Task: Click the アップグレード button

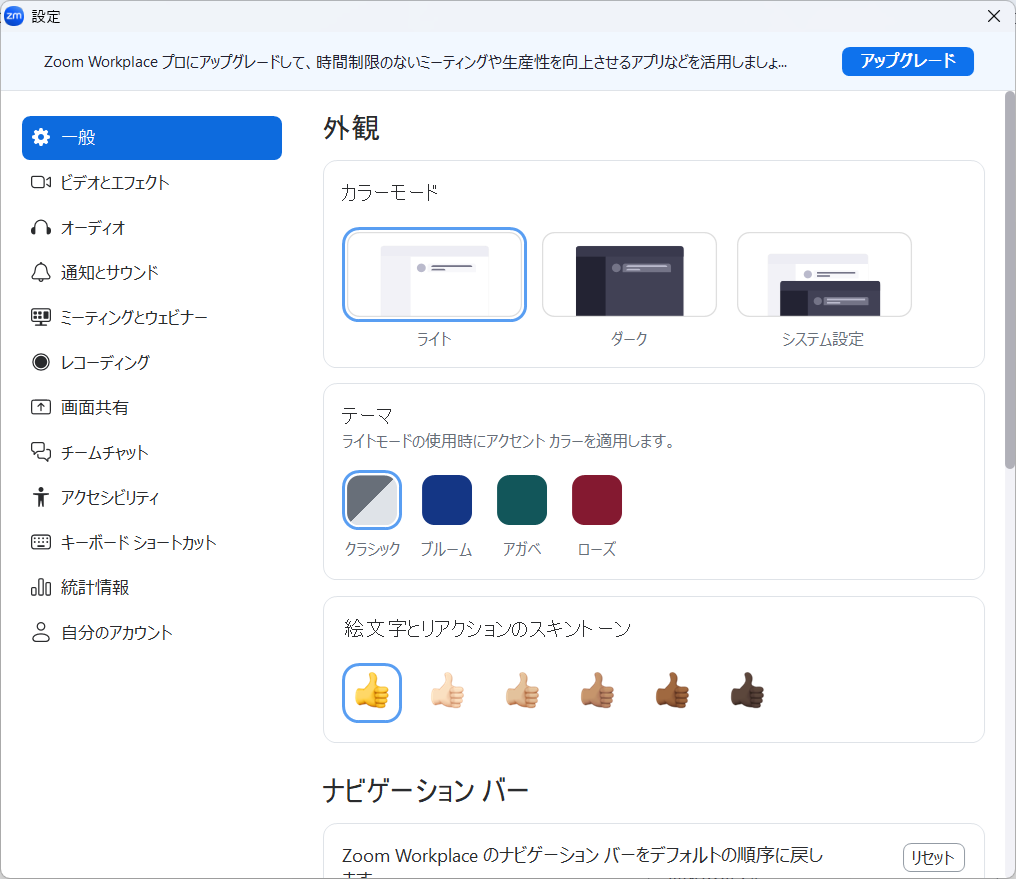Action: click(908, 62)
